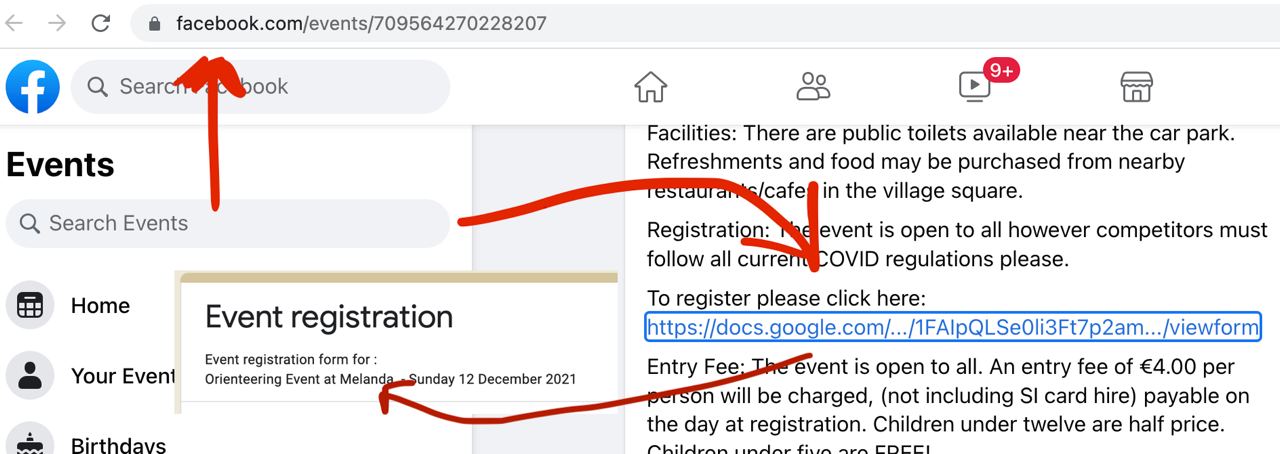Focus the Search Events text field
The image size is (1280, 454).
point(240,223)
